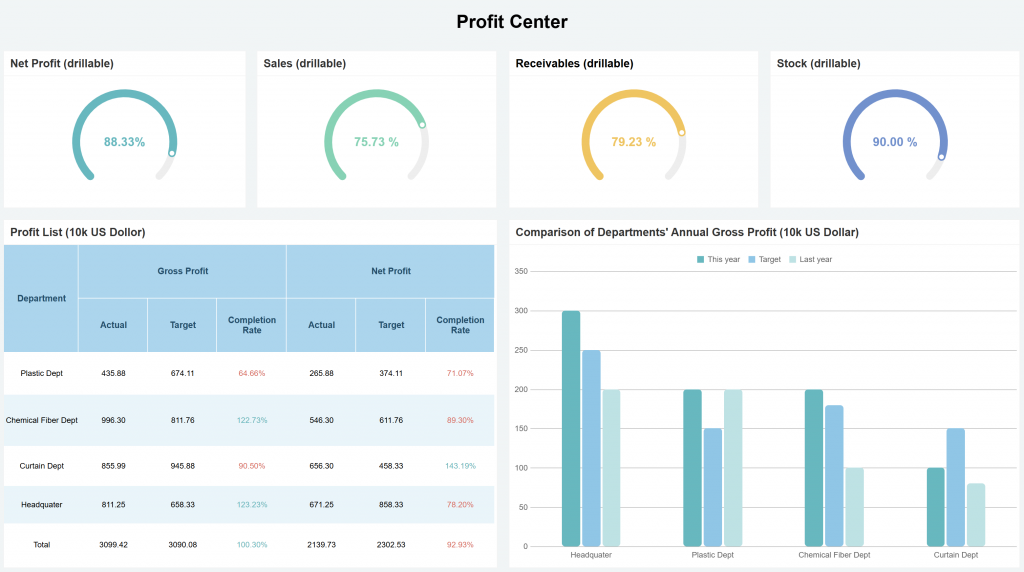Select Chemical Fiber Dept 'Last year' bar
Image resolution: width=1024 pixels, height=572 pixels.
[x=854, y=506]
